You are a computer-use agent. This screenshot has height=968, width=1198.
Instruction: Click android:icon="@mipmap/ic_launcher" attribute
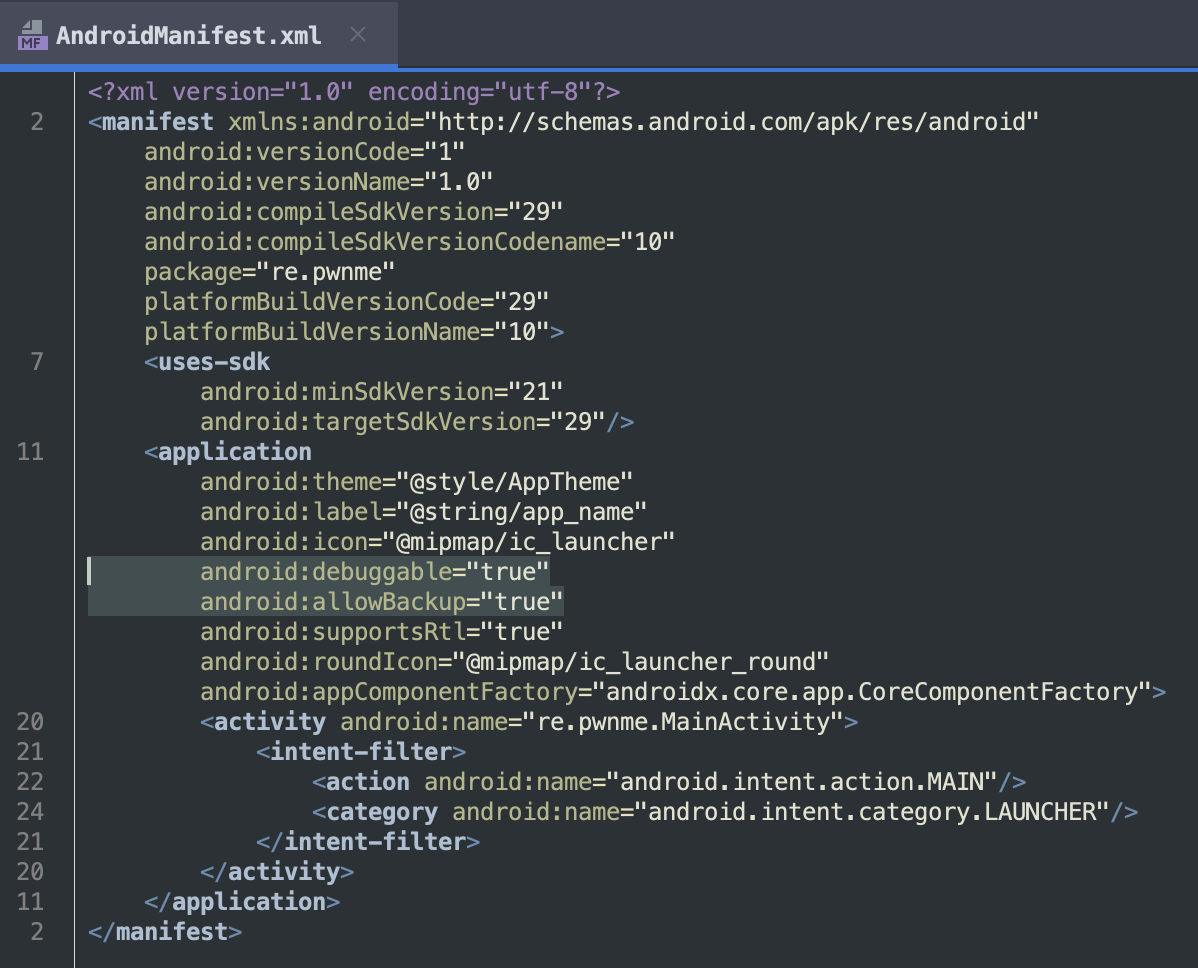point(437,542)
